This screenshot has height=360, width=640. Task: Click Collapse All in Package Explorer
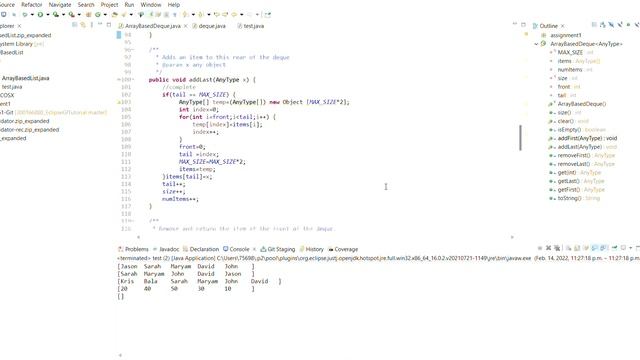pos(74,25)
